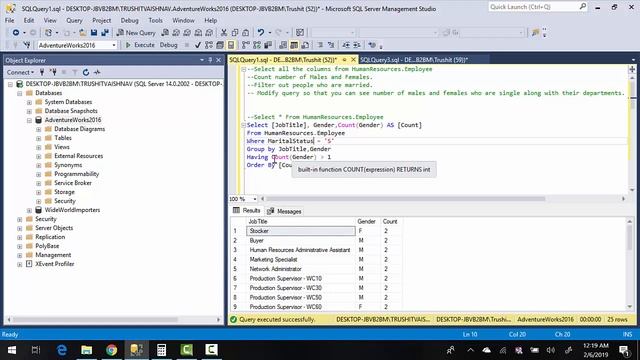Select the Security folder under AdventureWorks2016
640x360 pixels.
[x=64, y=201]
